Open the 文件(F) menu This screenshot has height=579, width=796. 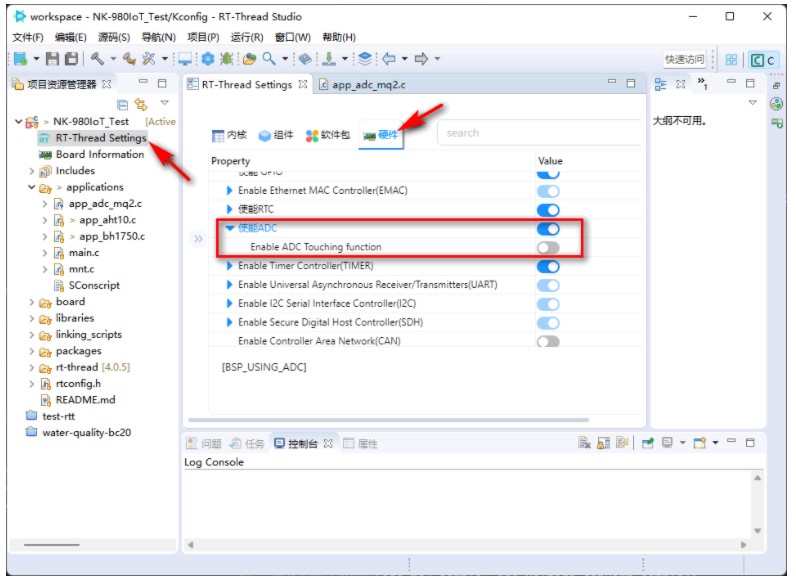pyautogui.click(x=28, y=37)
